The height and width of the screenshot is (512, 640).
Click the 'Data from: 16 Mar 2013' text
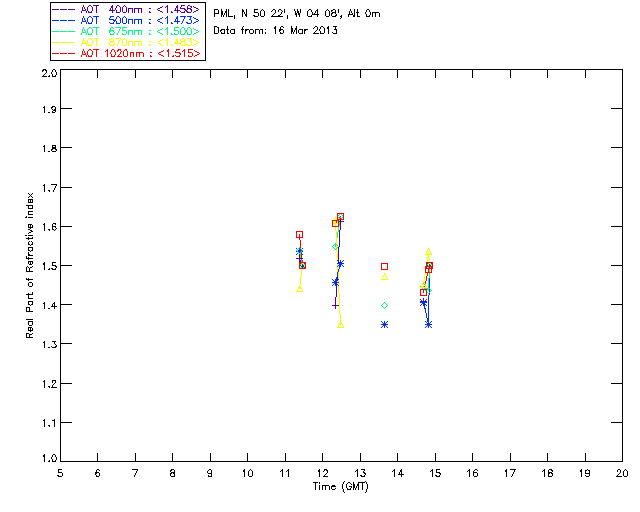(276, 31)
